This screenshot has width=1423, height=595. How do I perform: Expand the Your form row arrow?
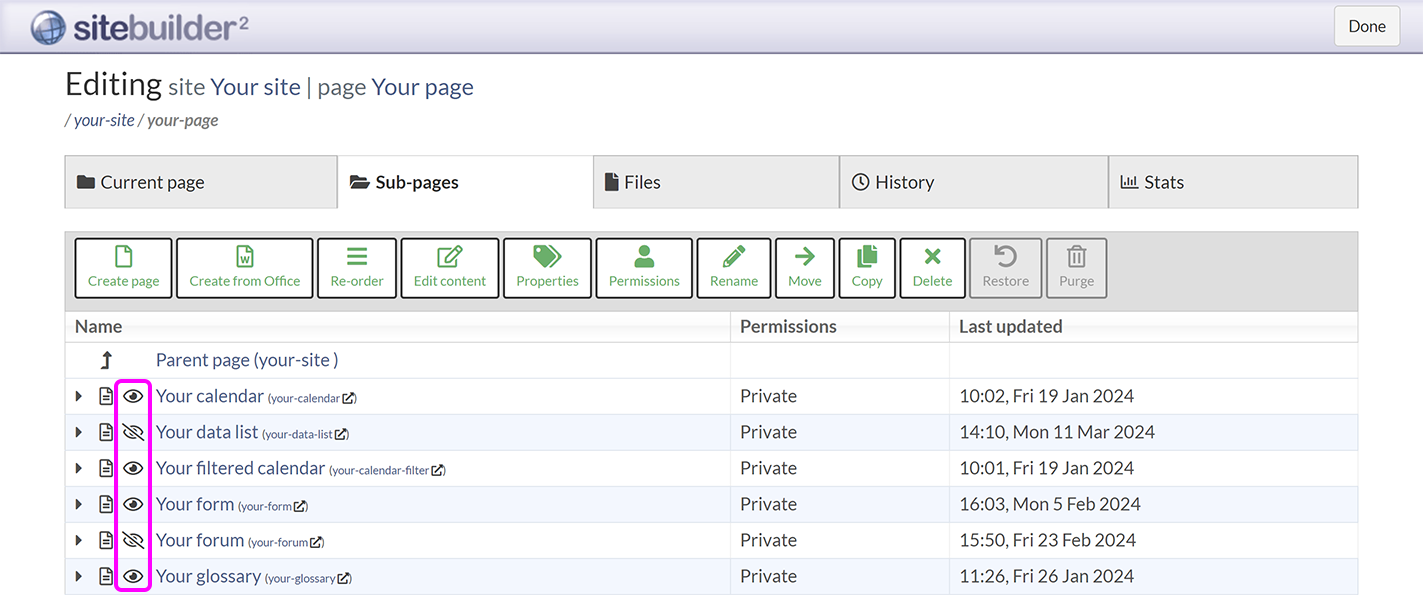tap(79, 504)
